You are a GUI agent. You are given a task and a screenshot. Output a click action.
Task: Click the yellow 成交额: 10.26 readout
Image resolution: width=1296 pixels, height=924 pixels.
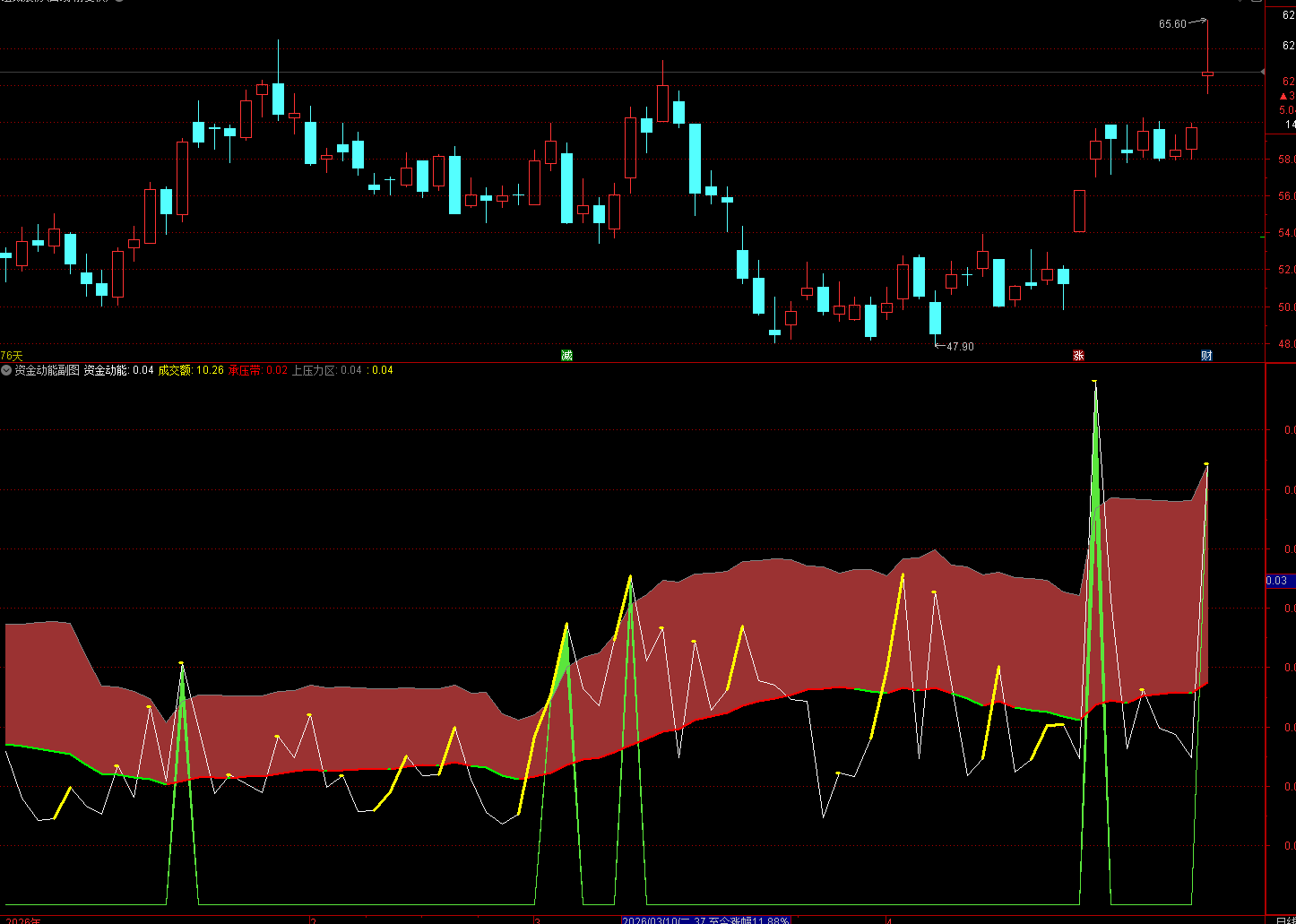coord(191,370)
